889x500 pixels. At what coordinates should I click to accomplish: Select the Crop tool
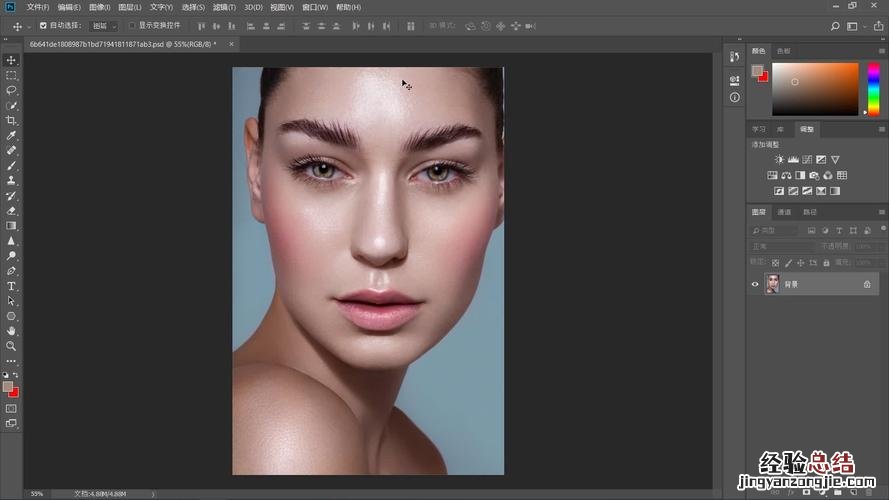click(11, 120)
